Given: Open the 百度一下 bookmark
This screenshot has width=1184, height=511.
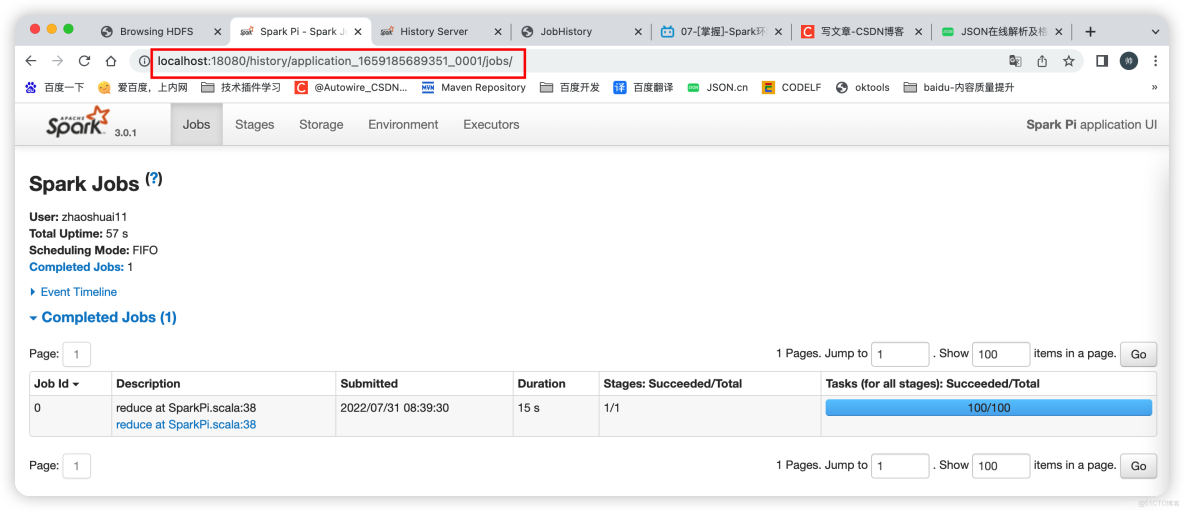Looking at the screenshot, I should tap(54, 88).
